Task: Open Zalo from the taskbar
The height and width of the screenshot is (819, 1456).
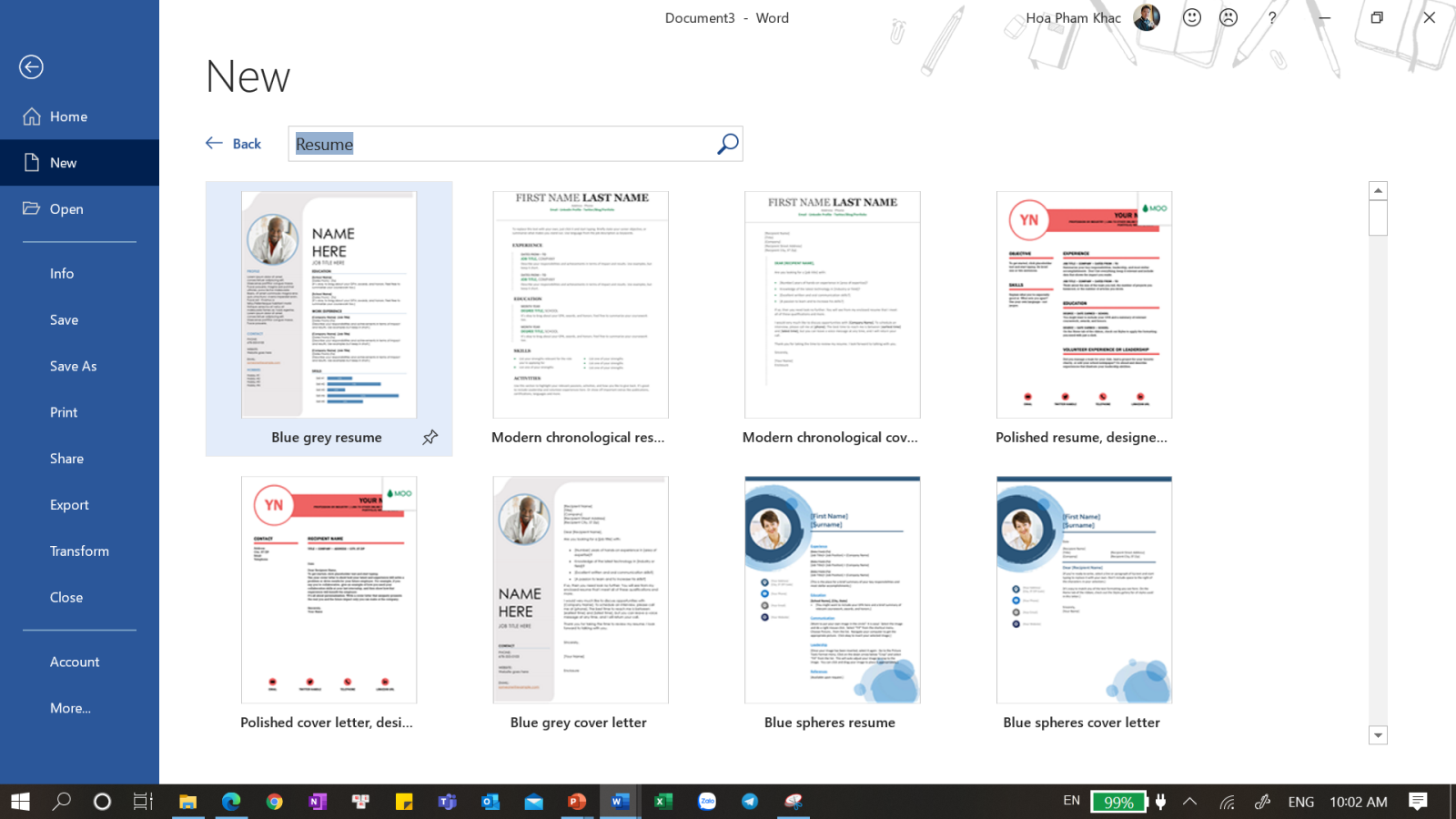Action: click(x=707, y=802)
